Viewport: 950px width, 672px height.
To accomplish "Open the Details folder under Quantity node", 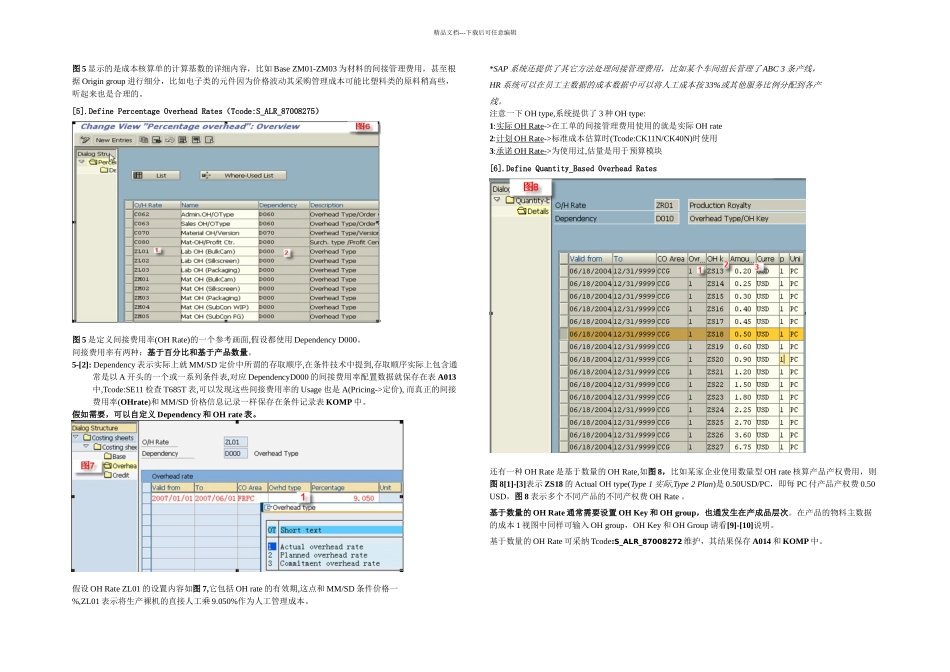I will [x=533, y=211].
